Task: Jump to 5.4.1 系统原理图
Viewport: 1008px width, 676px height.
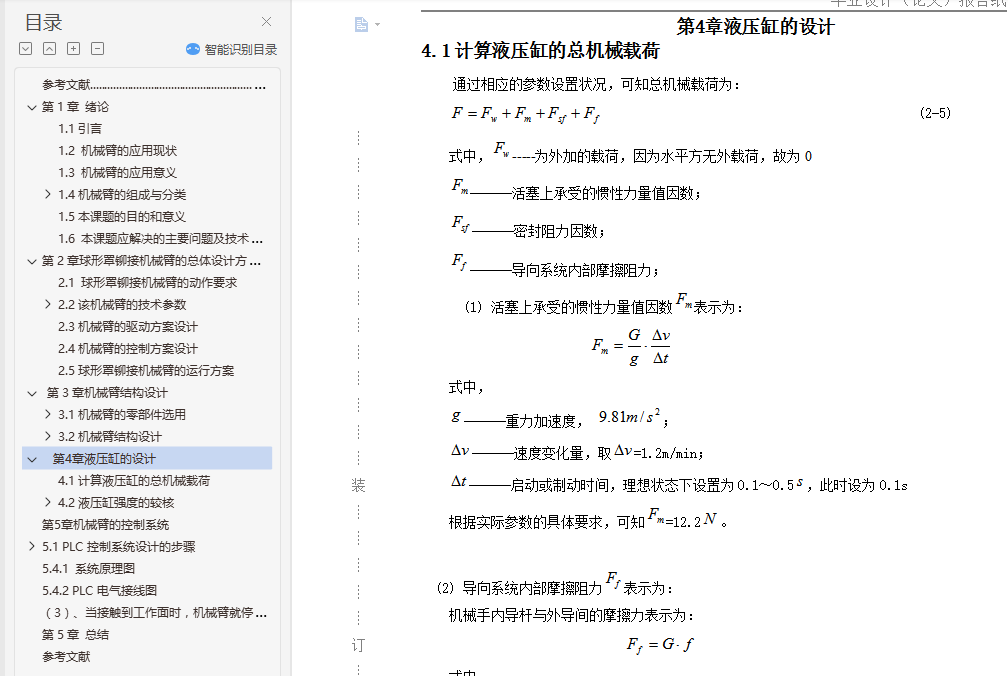Action: (89, 568)
